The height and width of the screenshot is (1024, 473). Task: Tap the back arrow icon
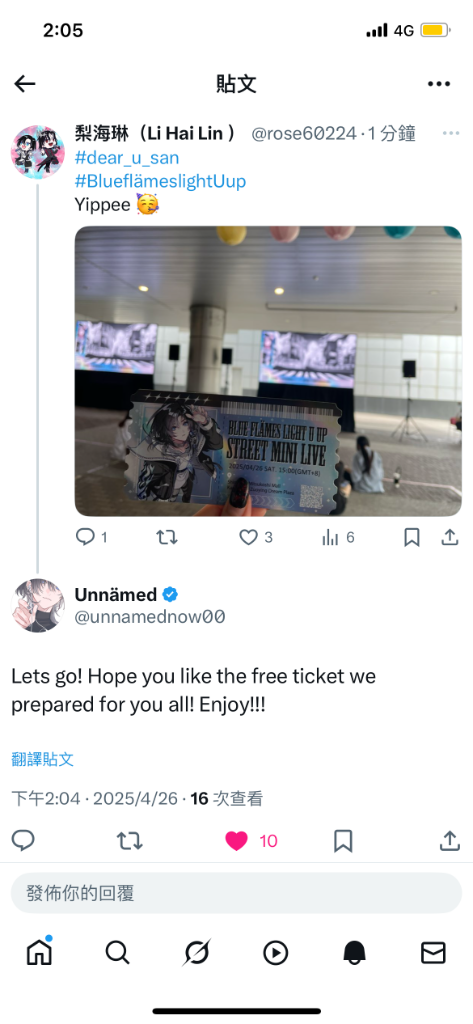click(x=25, y=84)
